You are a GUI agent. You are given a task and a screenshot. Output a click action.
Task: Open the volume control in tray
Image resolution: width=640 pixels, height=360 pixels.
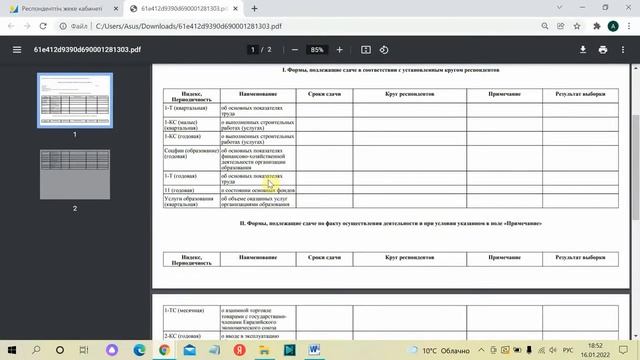pyautogui.click(x=553, y=350)
